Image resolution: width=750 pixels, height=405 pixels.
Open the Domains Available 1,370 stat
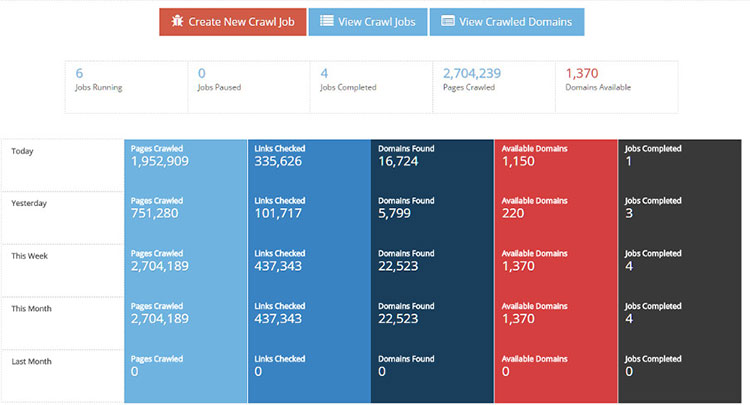(x=616, y=80)
